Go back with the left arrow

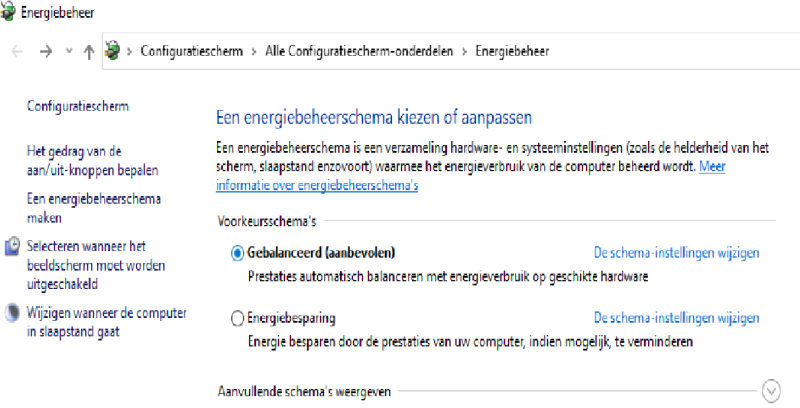17,51
